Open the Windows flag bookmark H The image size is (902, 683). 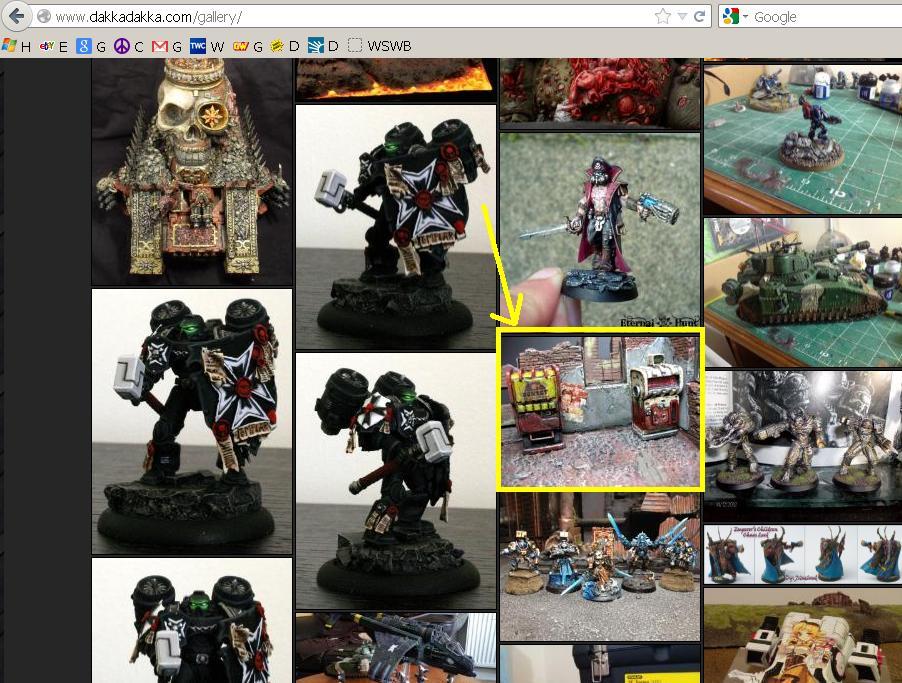17,46
